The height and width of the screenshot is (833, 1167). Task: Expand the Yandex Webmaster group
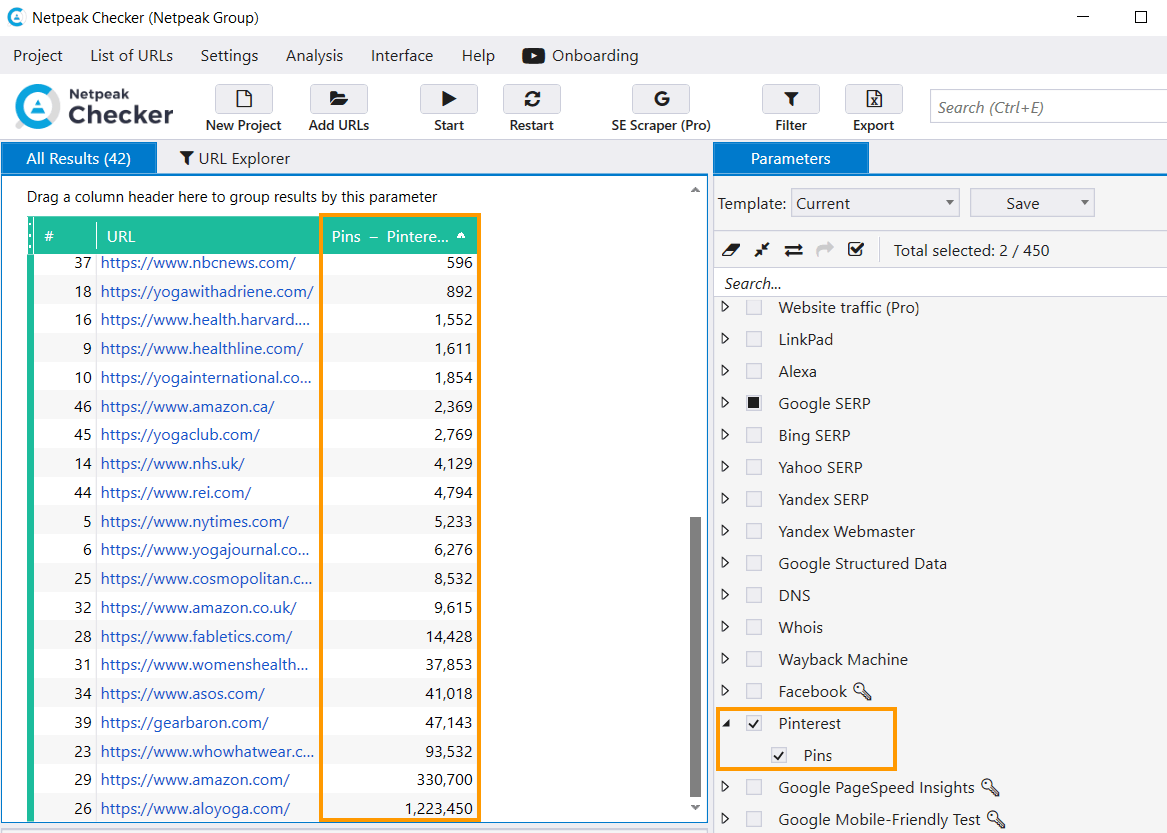click(x=726, y=531)
